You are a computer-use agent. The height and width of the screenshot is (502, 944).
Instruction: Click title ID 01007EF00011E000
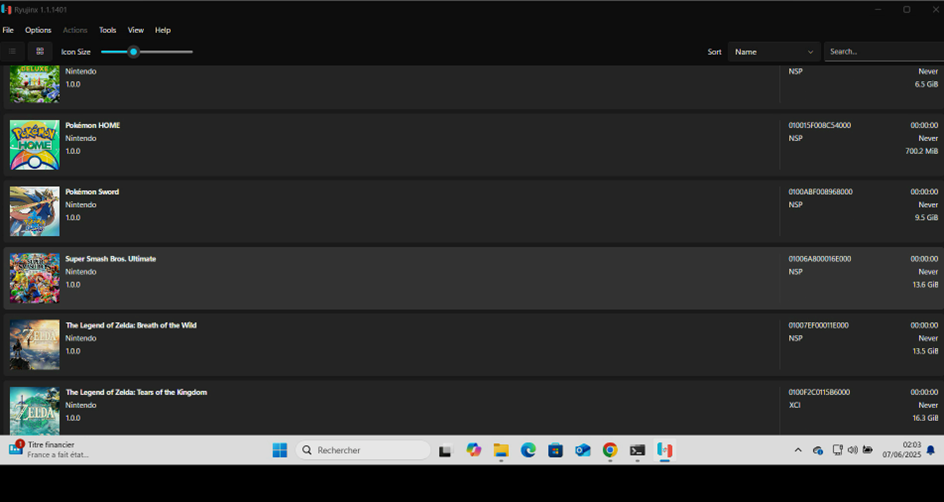[x=818, y=325]
